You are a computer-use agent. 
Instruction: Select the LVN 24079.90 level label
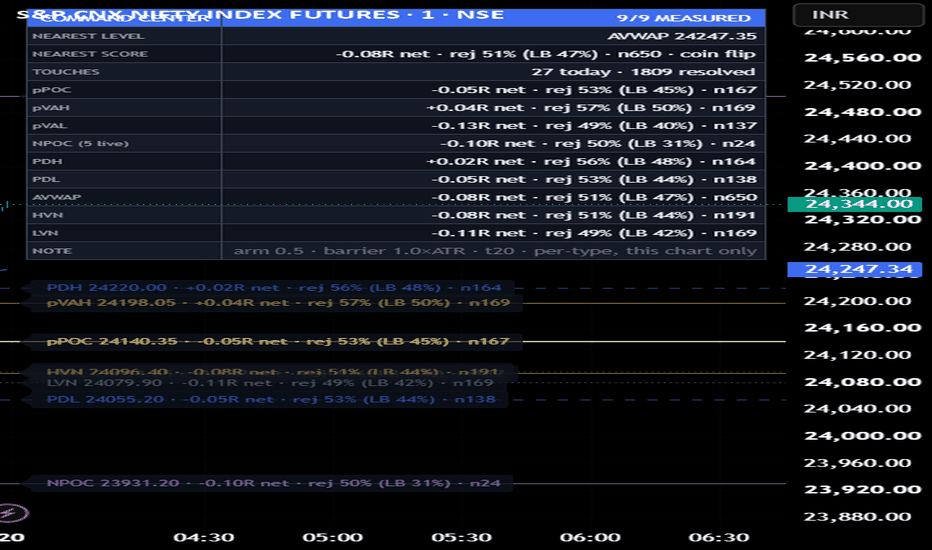tap(270, 383)
